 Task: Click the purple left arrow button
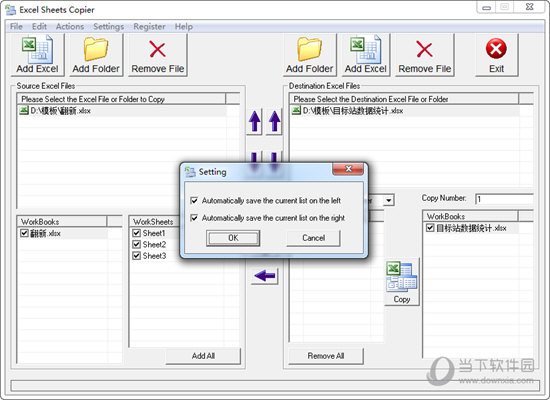264,276
